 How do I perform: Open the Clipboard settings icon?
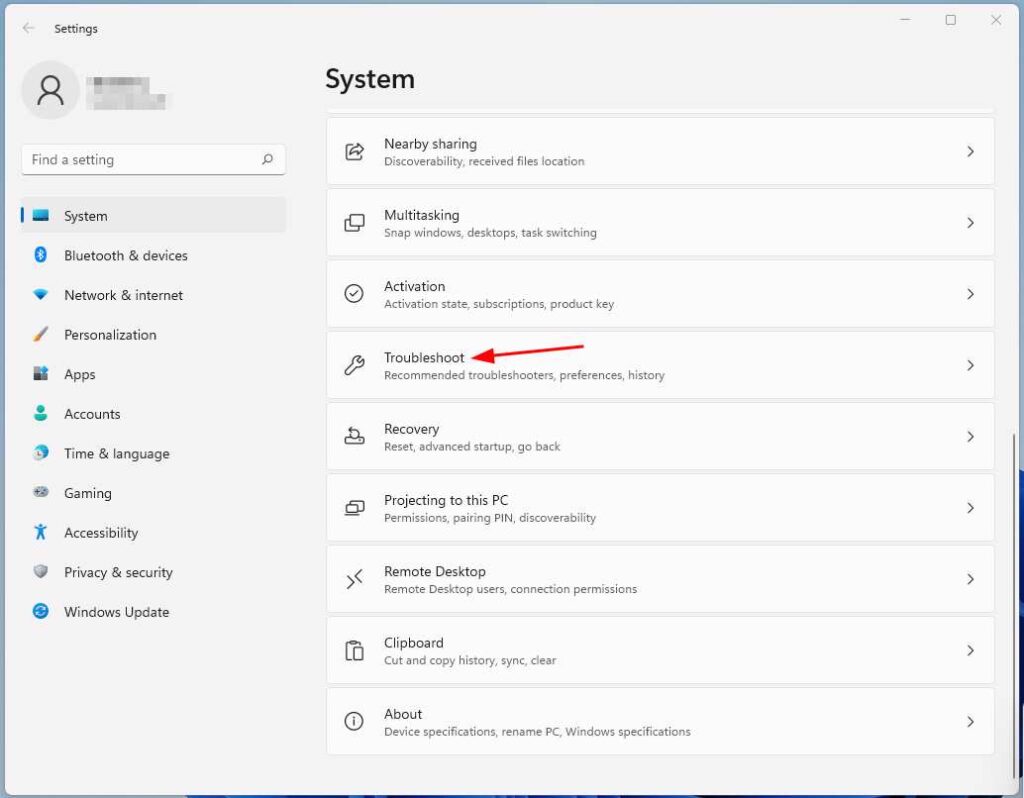coord(354,650)
